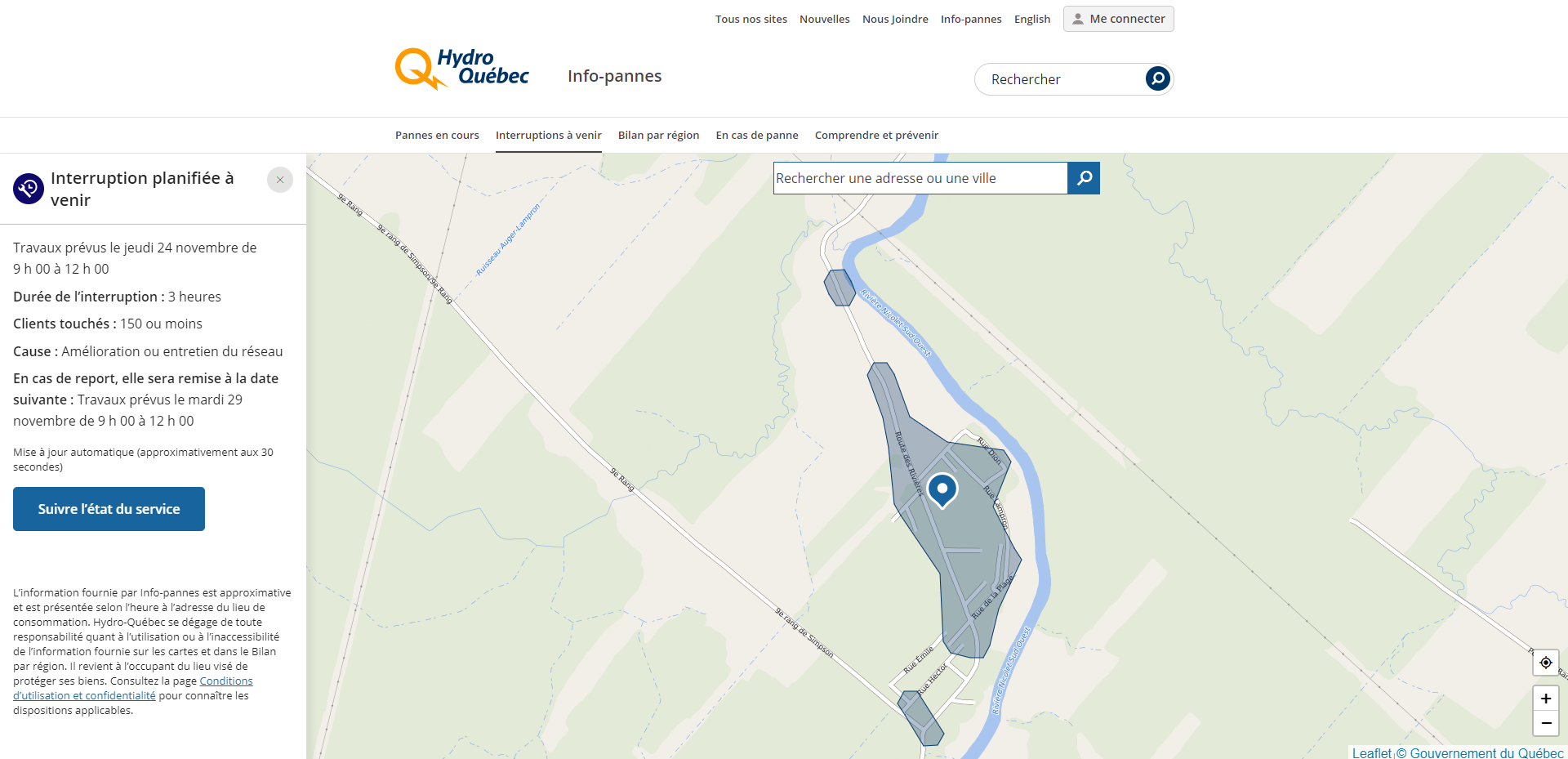
Task: Close the planned interruption panel
Action: [x=280, y=180]
